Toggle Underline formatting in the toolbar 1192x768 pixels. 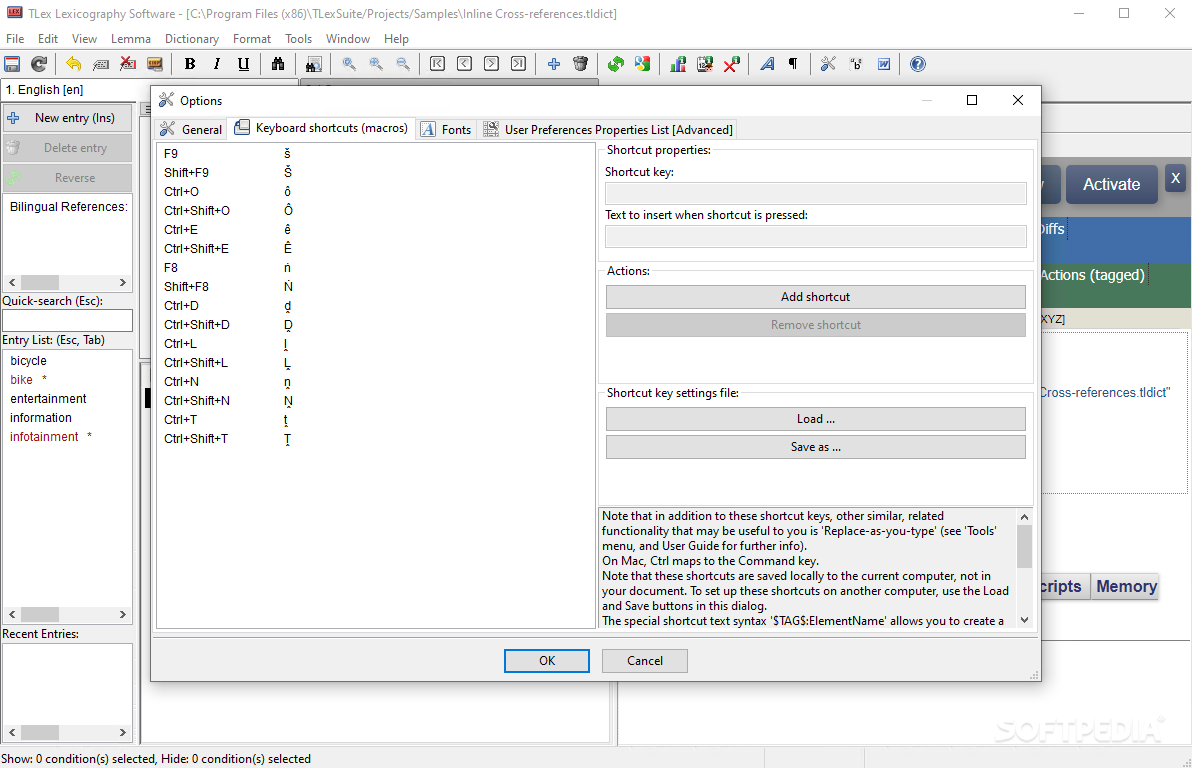coord(243,64)
